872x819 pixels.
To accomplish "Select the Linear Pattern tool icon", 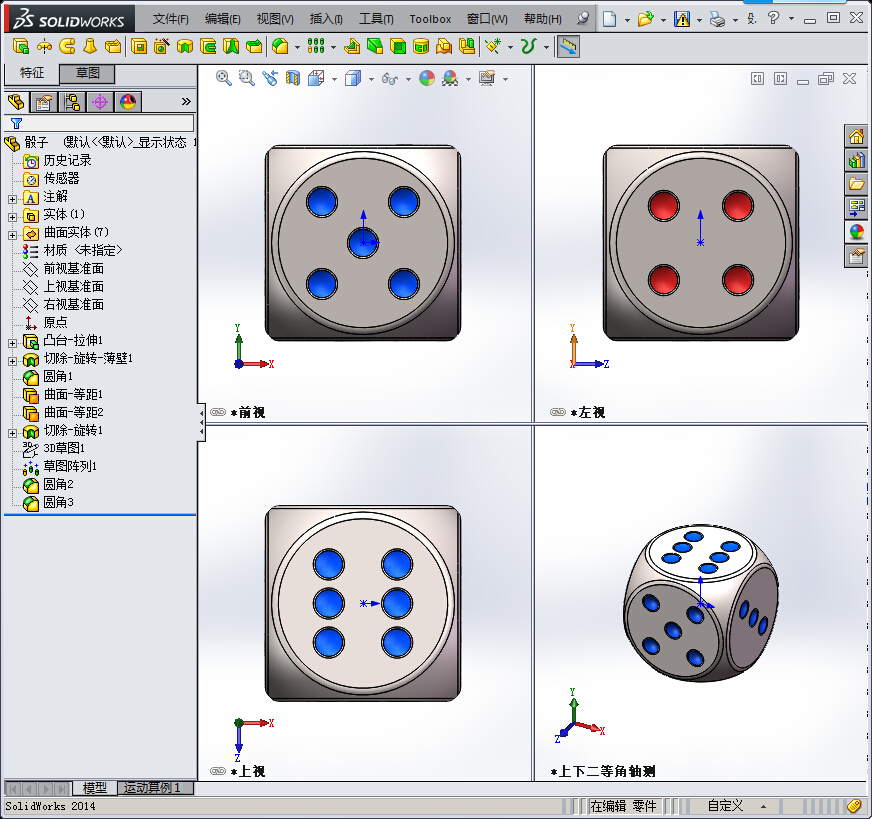I will point(316,47).
